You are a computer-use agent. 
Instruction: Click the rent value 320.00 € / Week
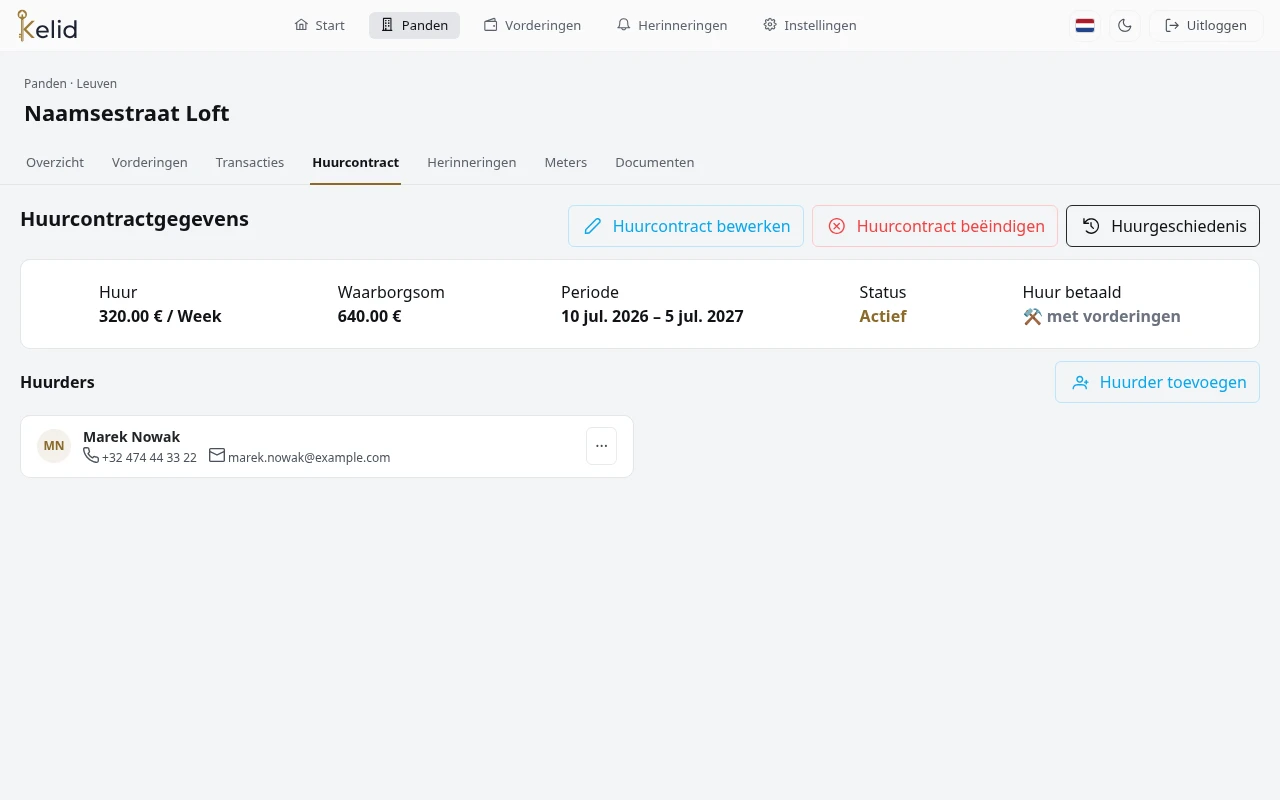[x=160, y=316]
